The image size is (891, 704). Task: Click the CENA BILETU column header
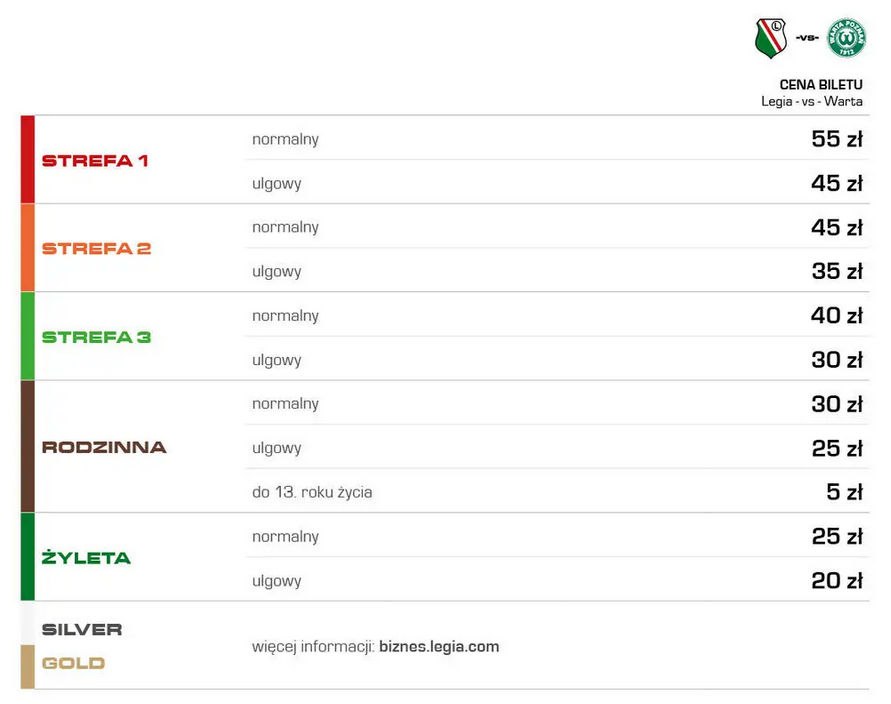point(821,85)
